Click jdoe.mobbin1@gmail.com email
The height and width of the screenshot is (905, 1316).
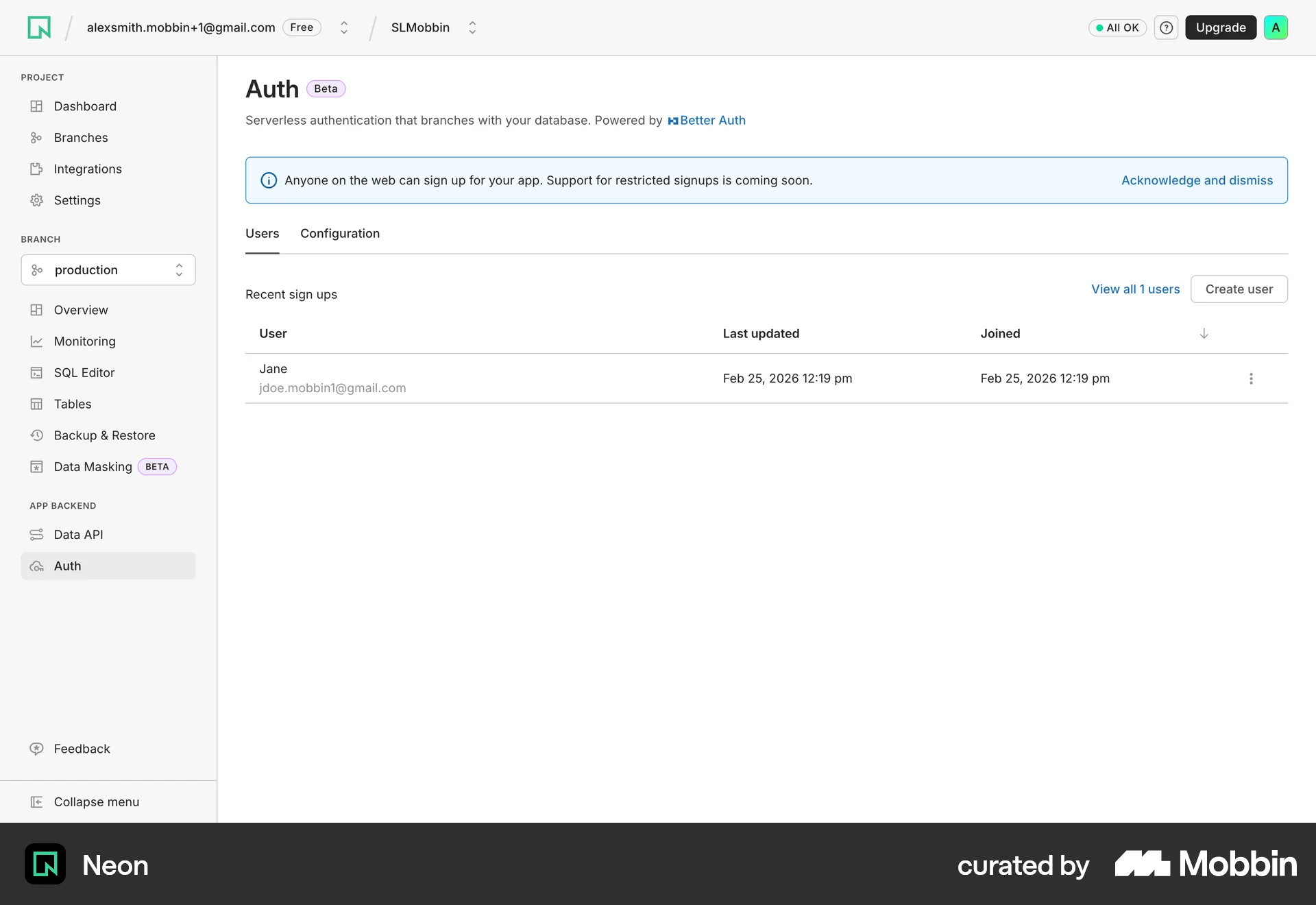(332, 388)
